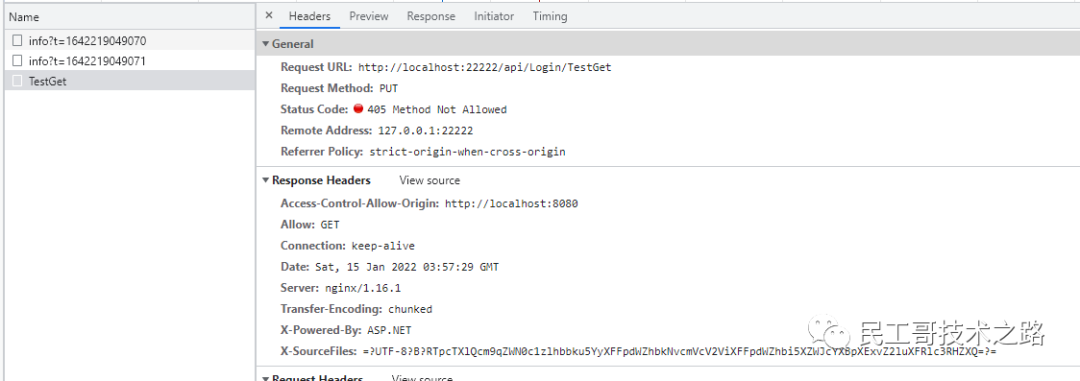1080x381 pixels.
Task: Click the Allow GET header value
Action: (x=330, y=225)
